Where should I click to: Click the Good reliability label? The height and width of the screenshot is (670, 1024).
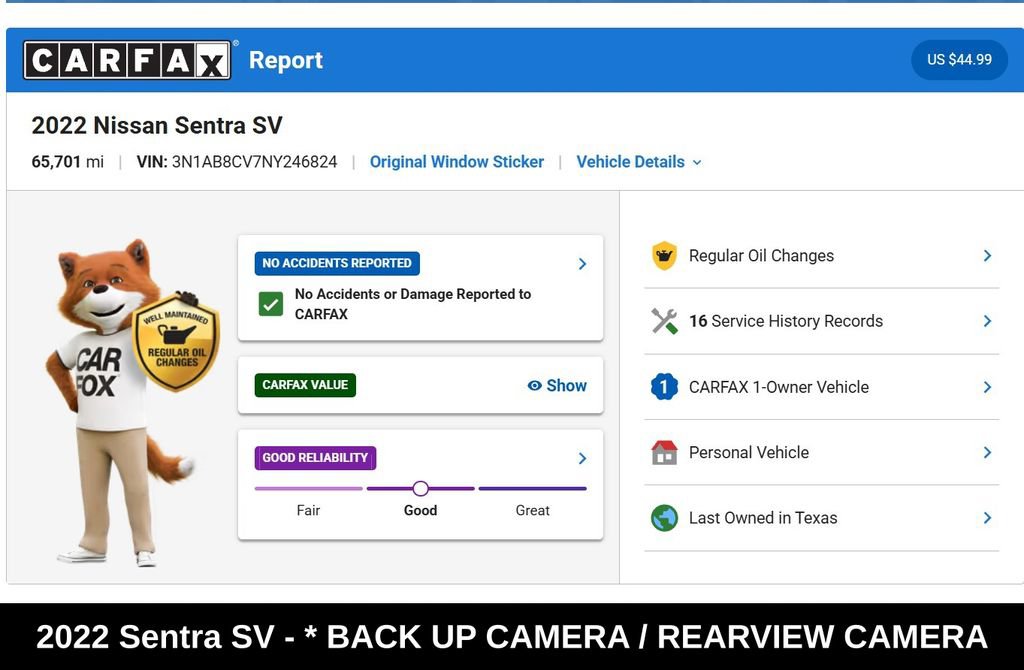click(x=421, y=510)
